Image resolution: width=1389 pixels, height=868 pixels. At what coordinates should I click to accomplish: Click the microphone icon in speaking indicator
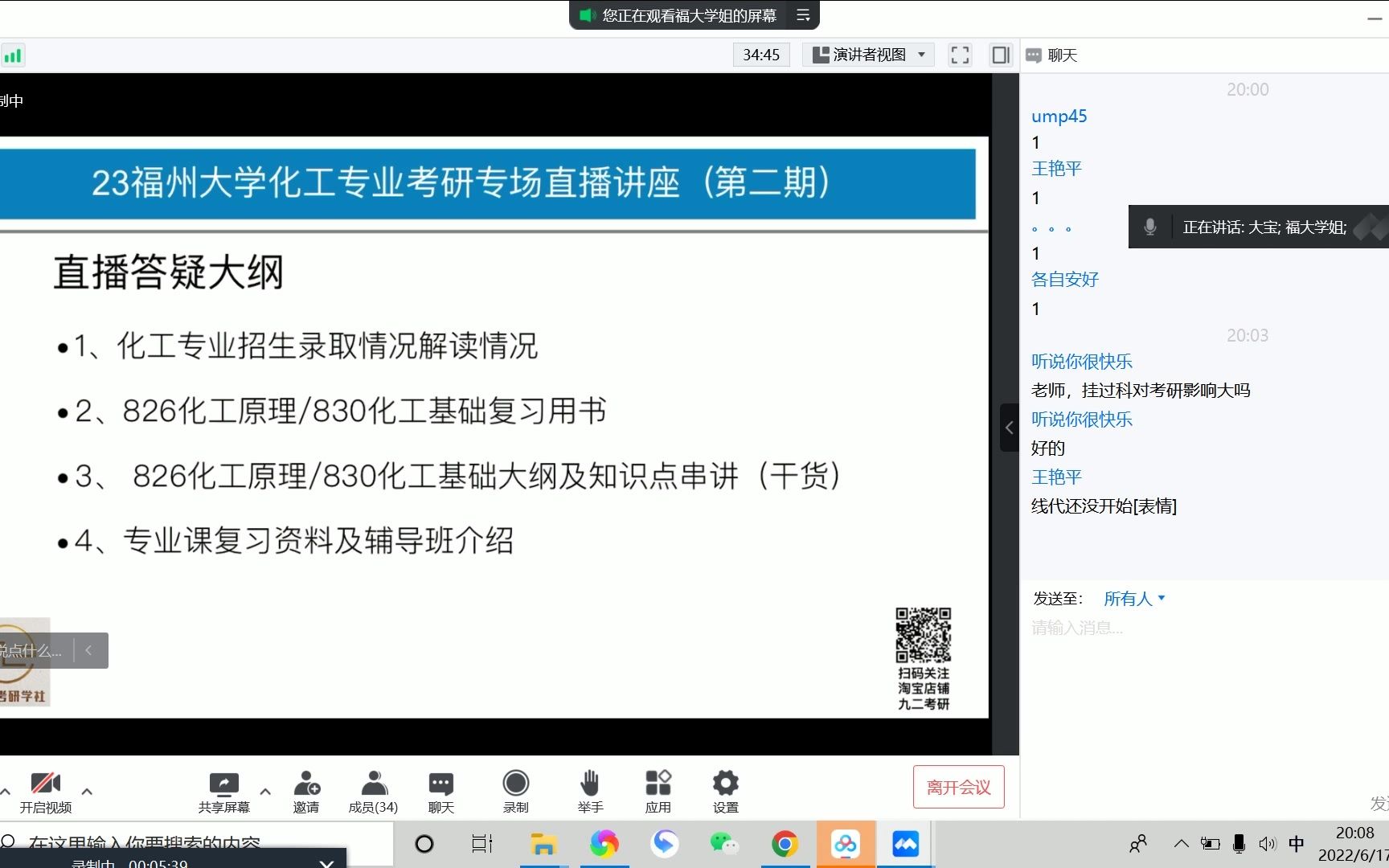click(x=1150, y=227)
